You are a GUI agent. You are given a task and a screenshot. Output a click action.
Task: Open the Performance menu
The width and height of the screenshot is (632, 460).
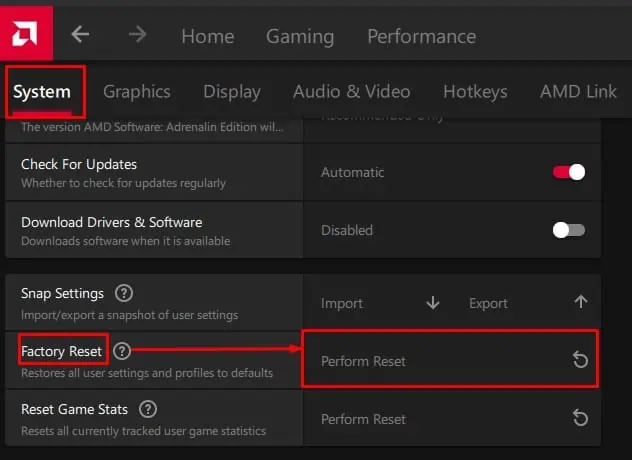point(421,36)
